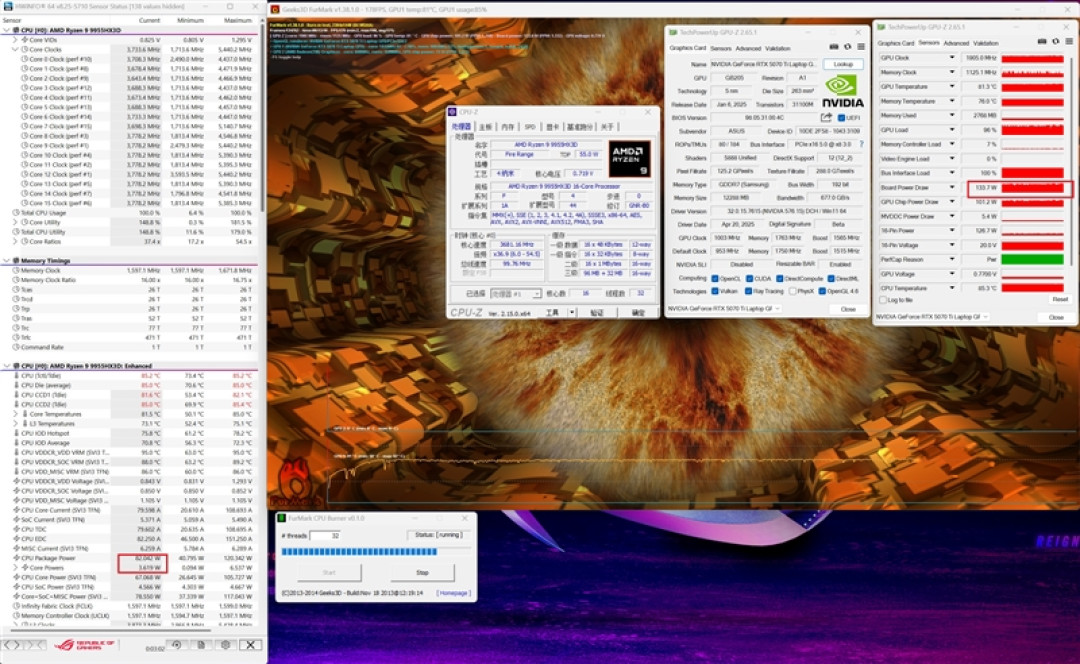Click HWiNFO X close sensors button
Screen dimensions: 1080x664
point(251,645)
